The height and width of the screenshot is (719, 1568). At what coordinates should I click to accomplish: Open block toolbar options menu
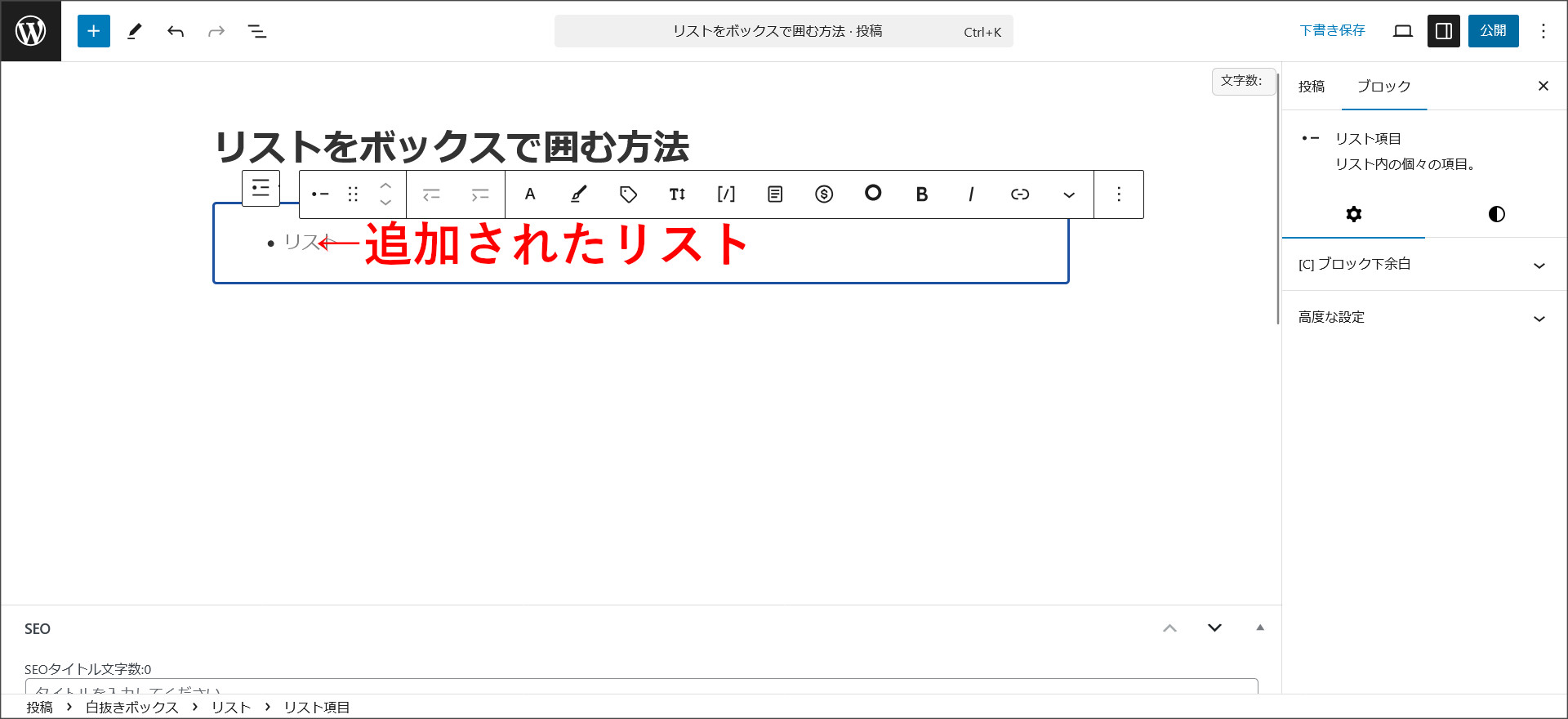(x=1119, y=194)
